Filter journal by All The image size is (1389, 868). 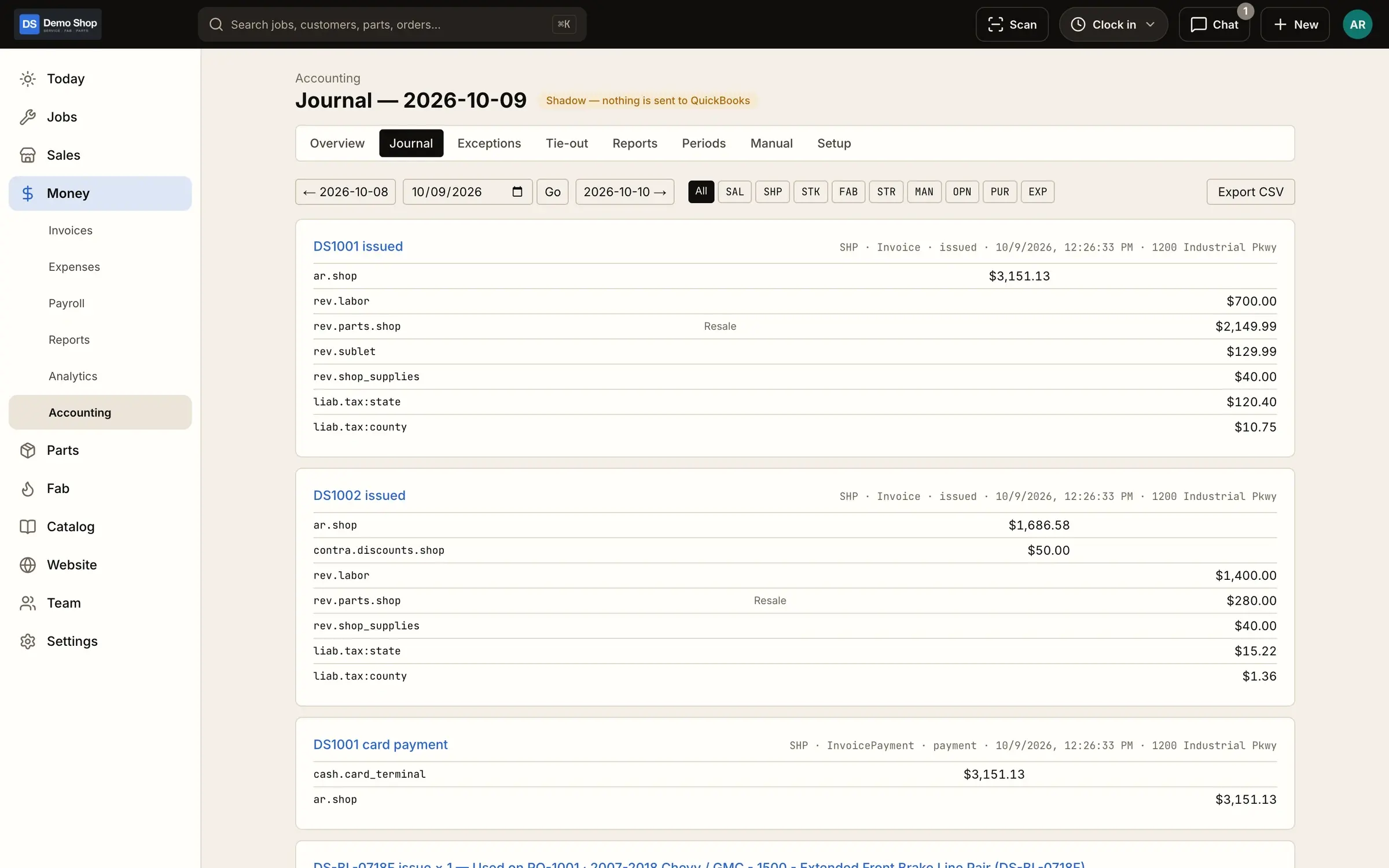[x=701, y=192]
